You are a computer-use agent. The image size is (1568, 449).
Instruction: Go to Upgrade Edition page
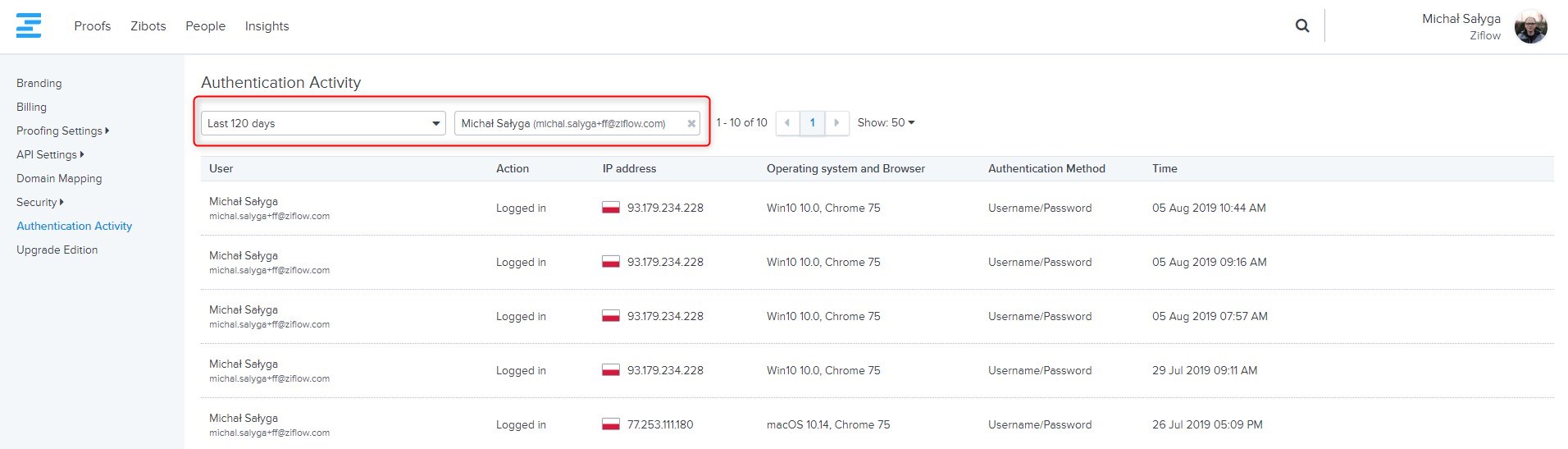tap(57, 250)
